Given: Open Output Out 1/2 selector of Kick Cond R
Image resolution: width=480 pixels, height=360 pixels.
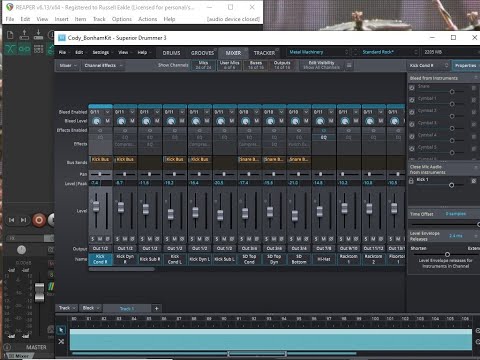Looking at the screenshot, I should click(x=100, y=248).
